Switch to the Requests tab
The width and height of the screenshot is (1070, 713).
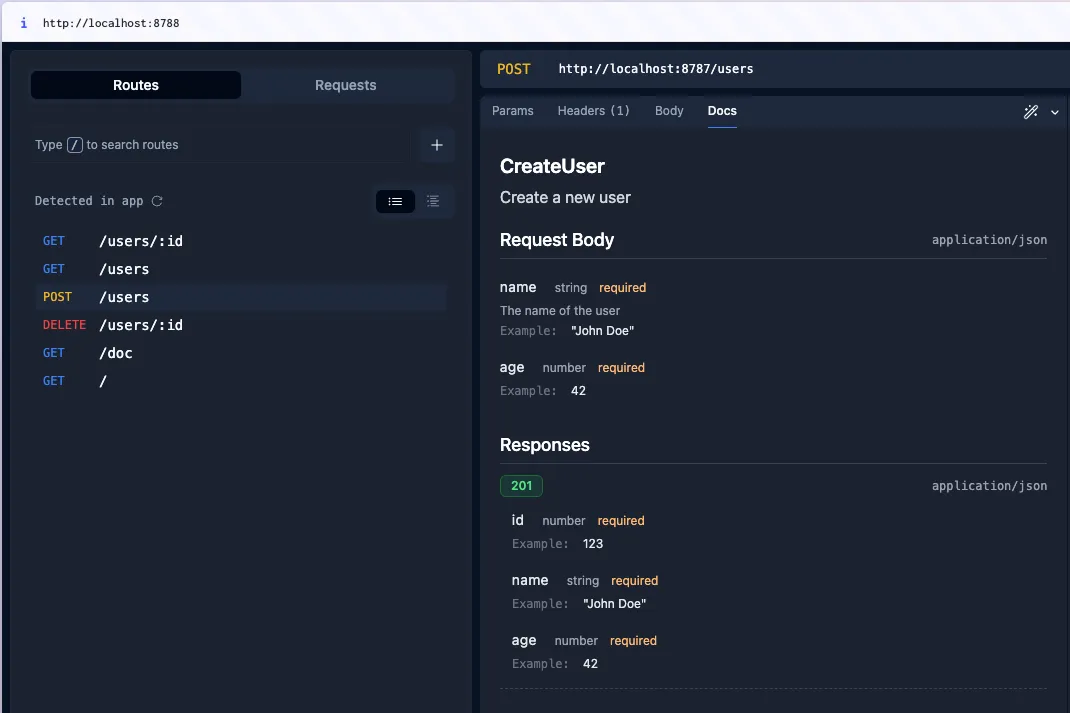click(346, 85)
